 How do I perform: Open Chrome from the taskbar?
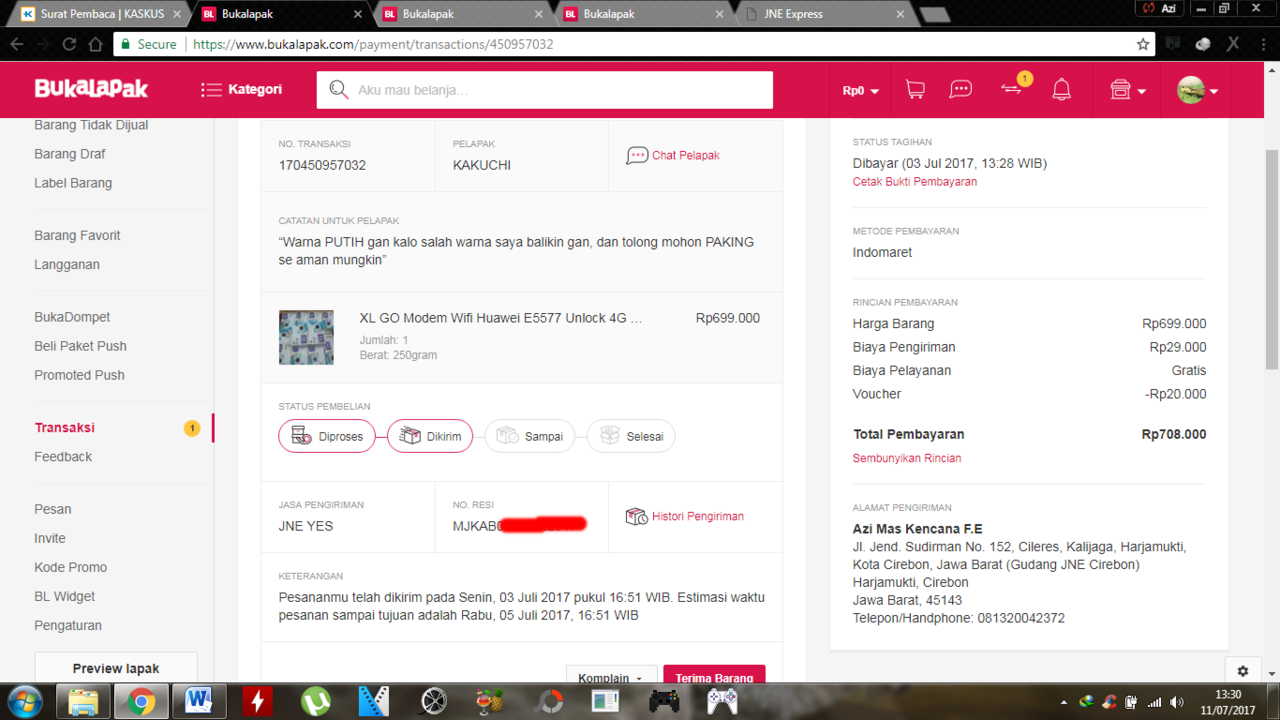click(x=141, y=702)
